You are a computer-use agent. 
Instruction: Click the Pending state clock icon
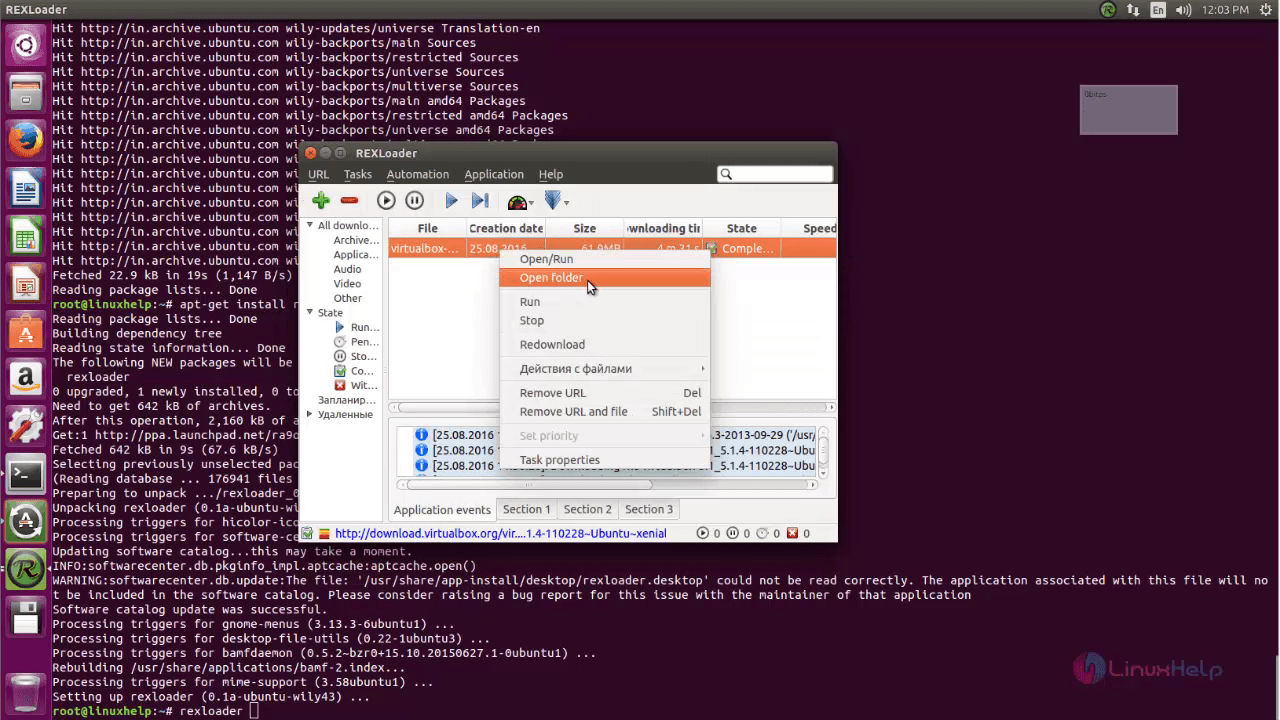pyautogui.click(x=340, y=342)
